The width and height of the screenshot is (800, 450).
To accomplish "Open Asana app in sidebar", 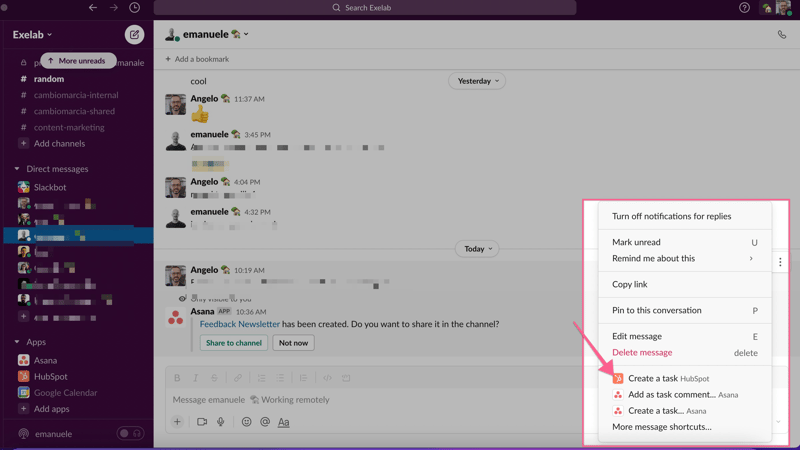I will tap(45, 360).
